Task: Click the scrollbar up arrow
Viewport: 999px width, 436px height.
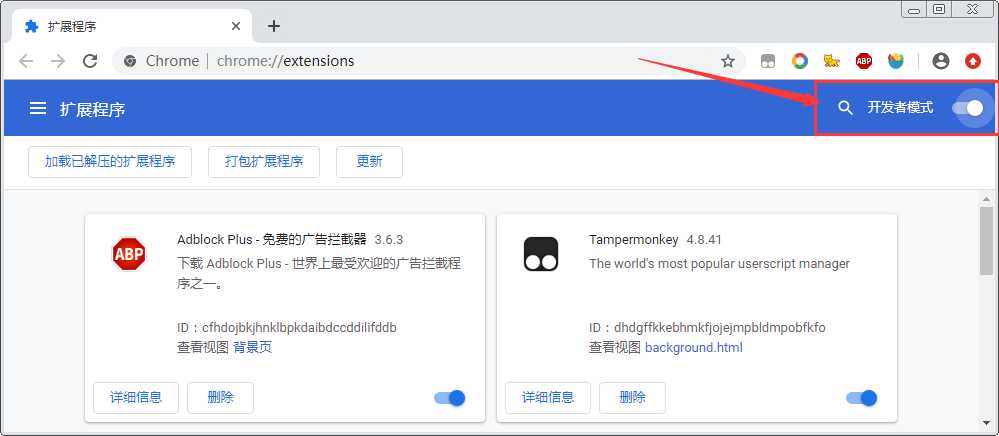Action: coord(986,198)
